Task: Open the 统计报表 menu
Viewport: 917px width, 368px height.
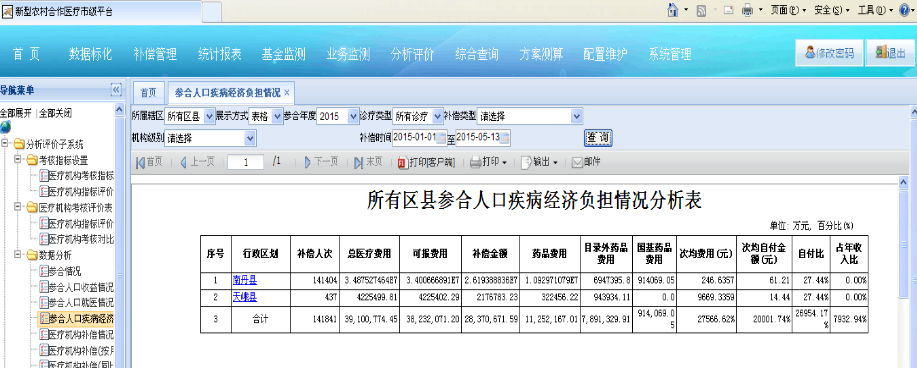Action: coord(219,54)
